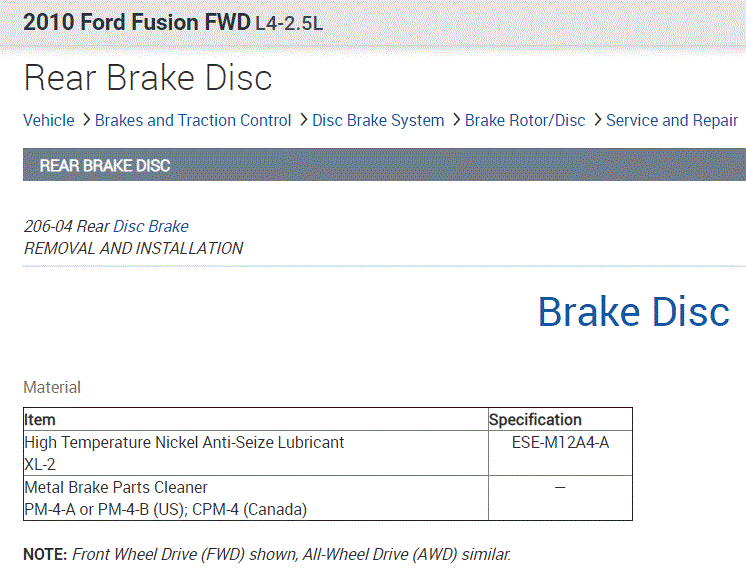Click the Specification column header
This screenshot has width=746, height=574.
(535, 419)
